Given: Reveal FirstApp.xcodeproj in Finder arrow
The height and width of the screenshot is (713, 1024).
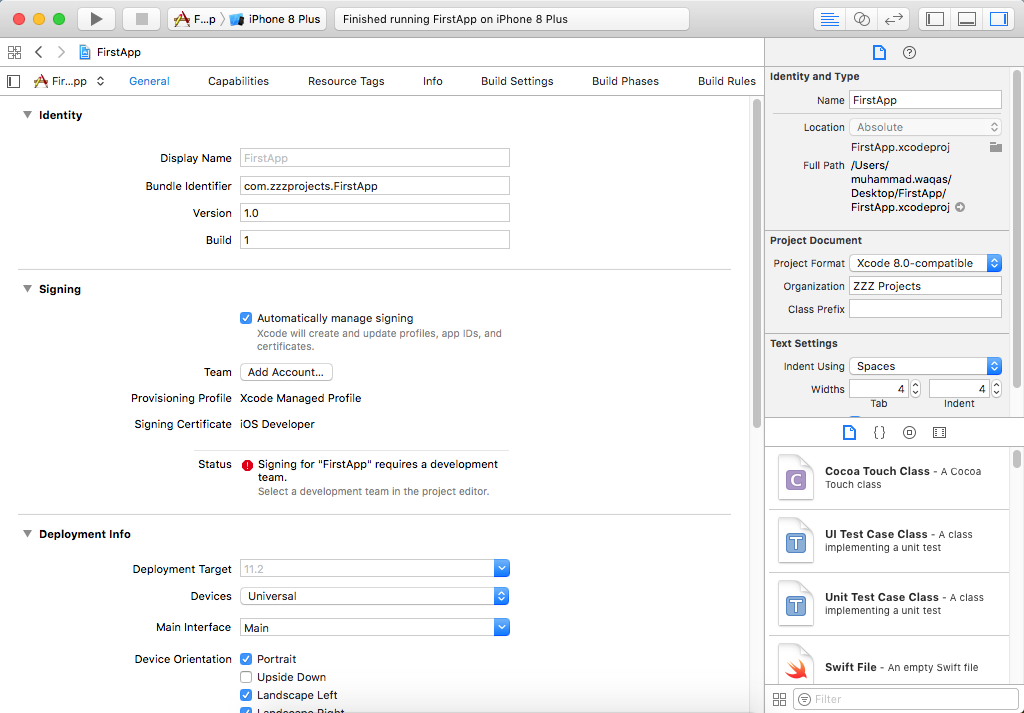Looking at the screenshot, I should pos(960,207).
